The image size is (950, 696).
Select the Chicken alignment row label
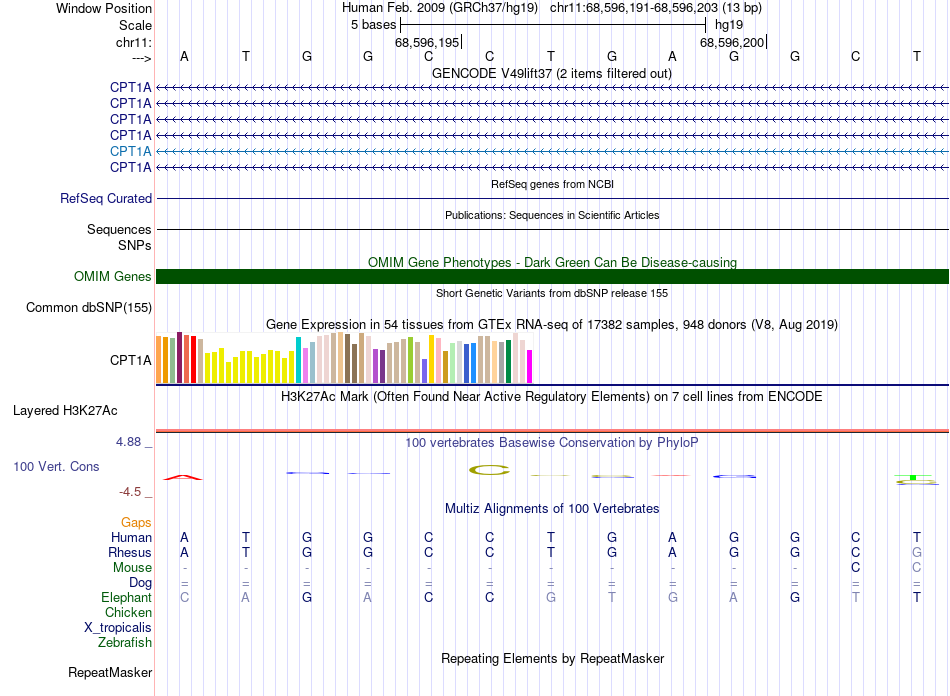pos(128,612)
